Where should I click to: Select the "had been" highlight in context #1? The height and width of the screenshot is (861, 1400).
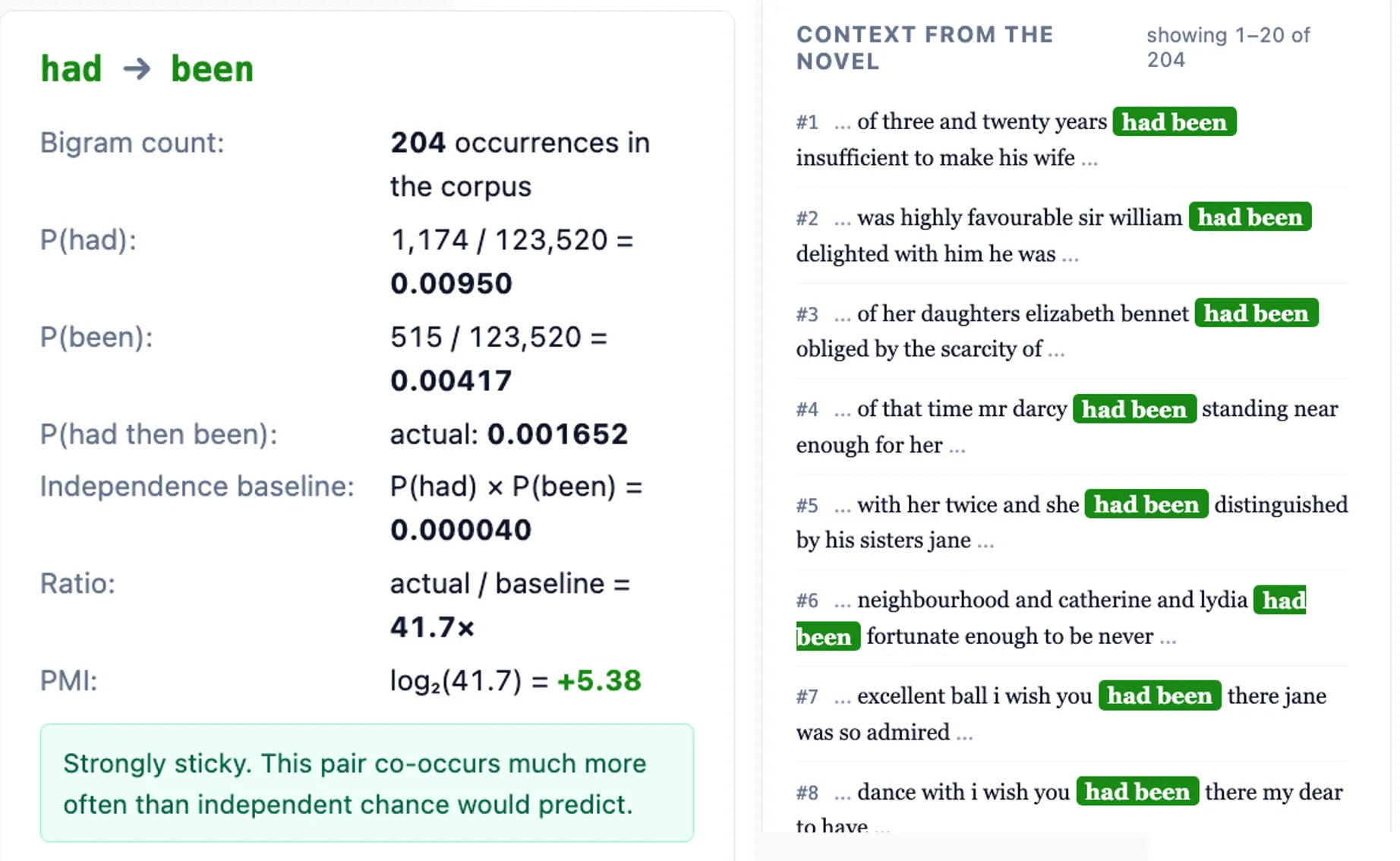(1174, 122)
